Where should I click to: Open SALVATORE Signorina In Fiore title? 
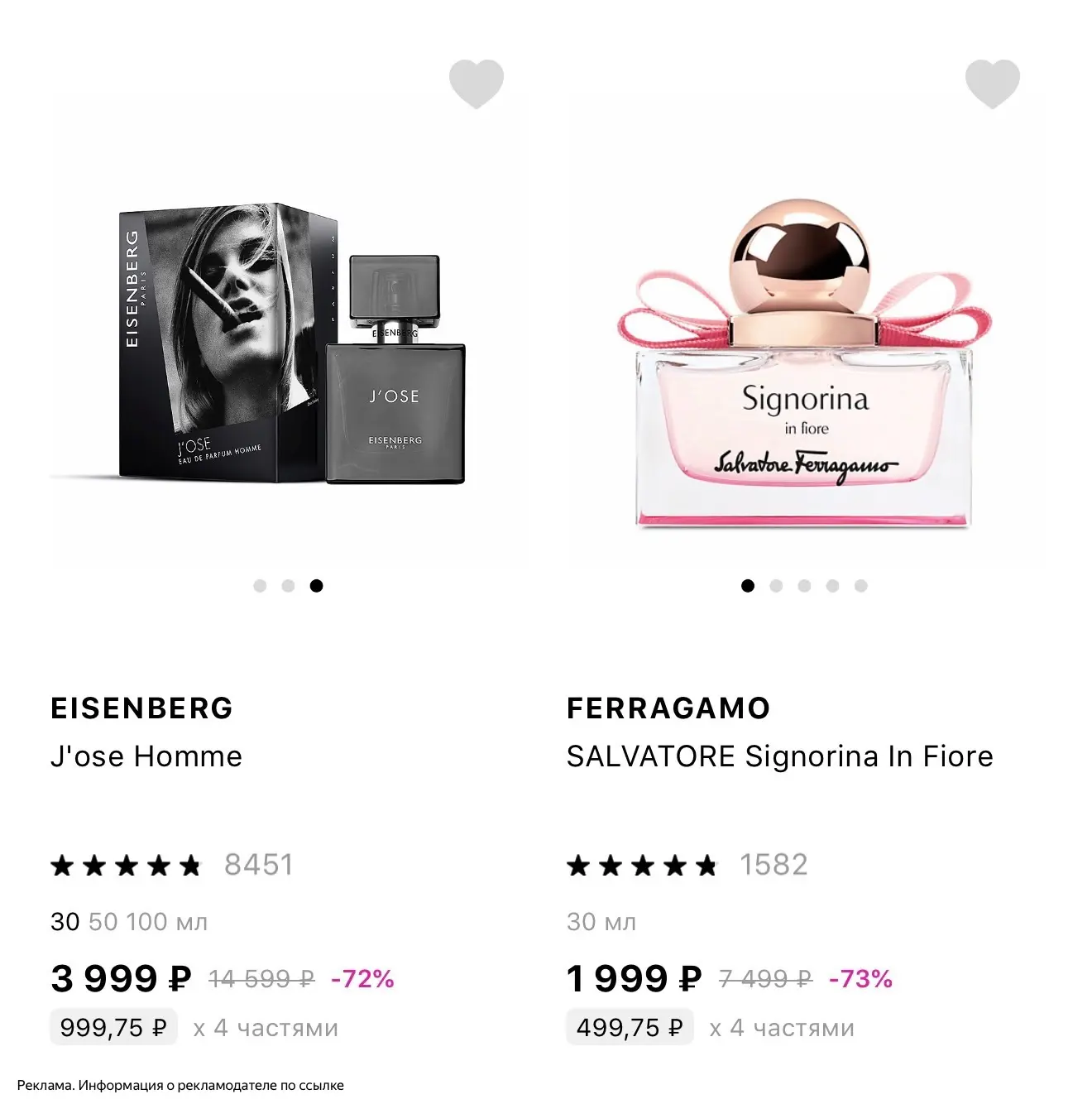(x=780, y=756)
